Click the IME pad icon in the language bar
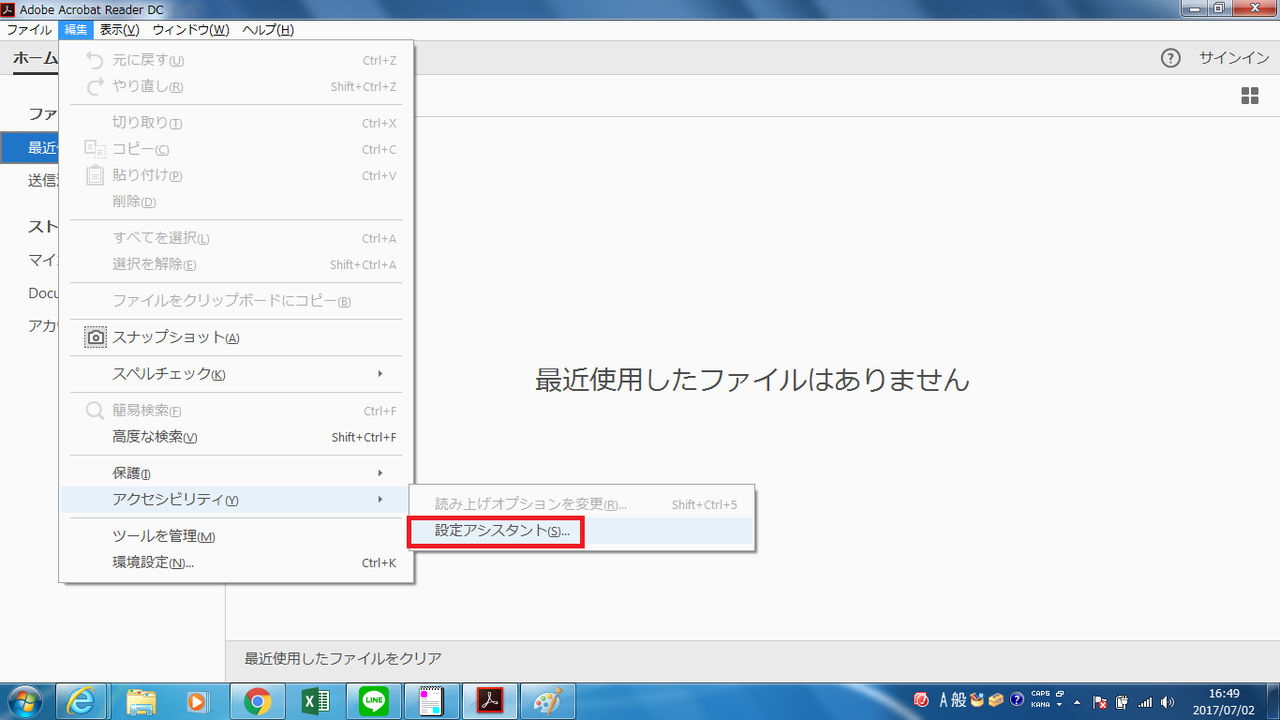The width and height of the screenshot is (1280, 720). (x=976, y=700)
